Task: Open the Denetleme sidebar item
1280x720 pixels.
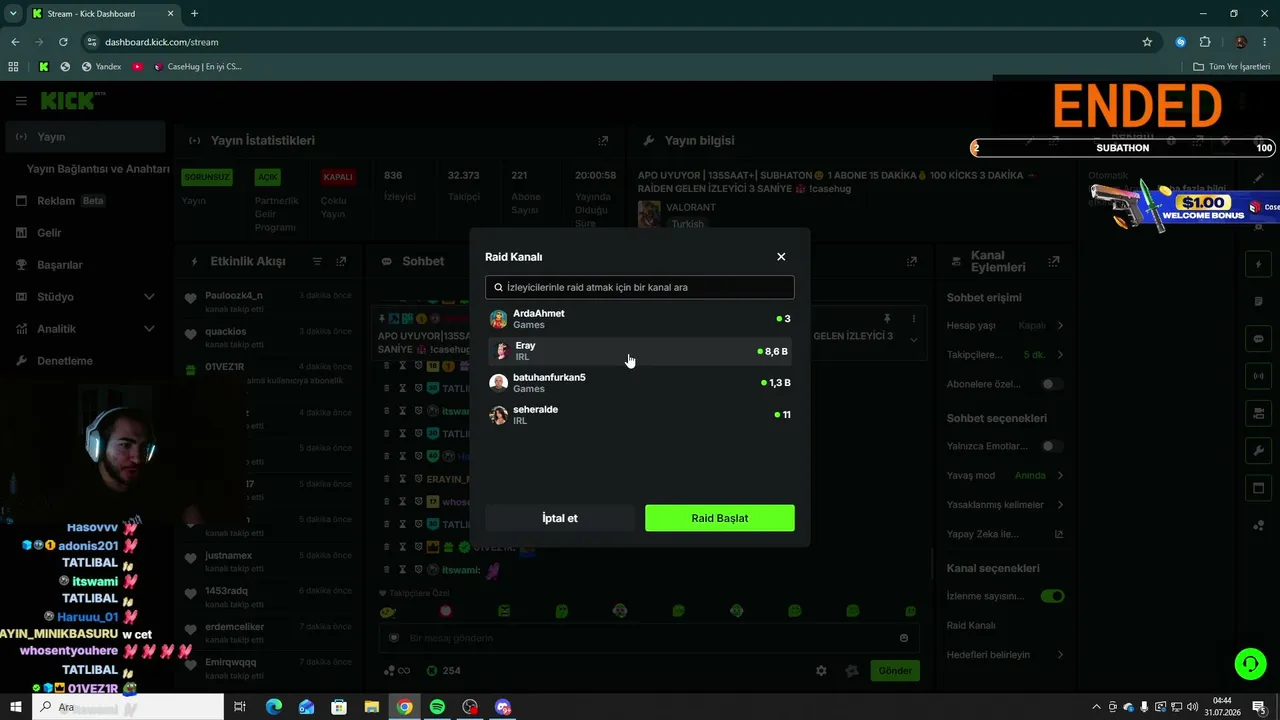Action: [x=85, y=361]
